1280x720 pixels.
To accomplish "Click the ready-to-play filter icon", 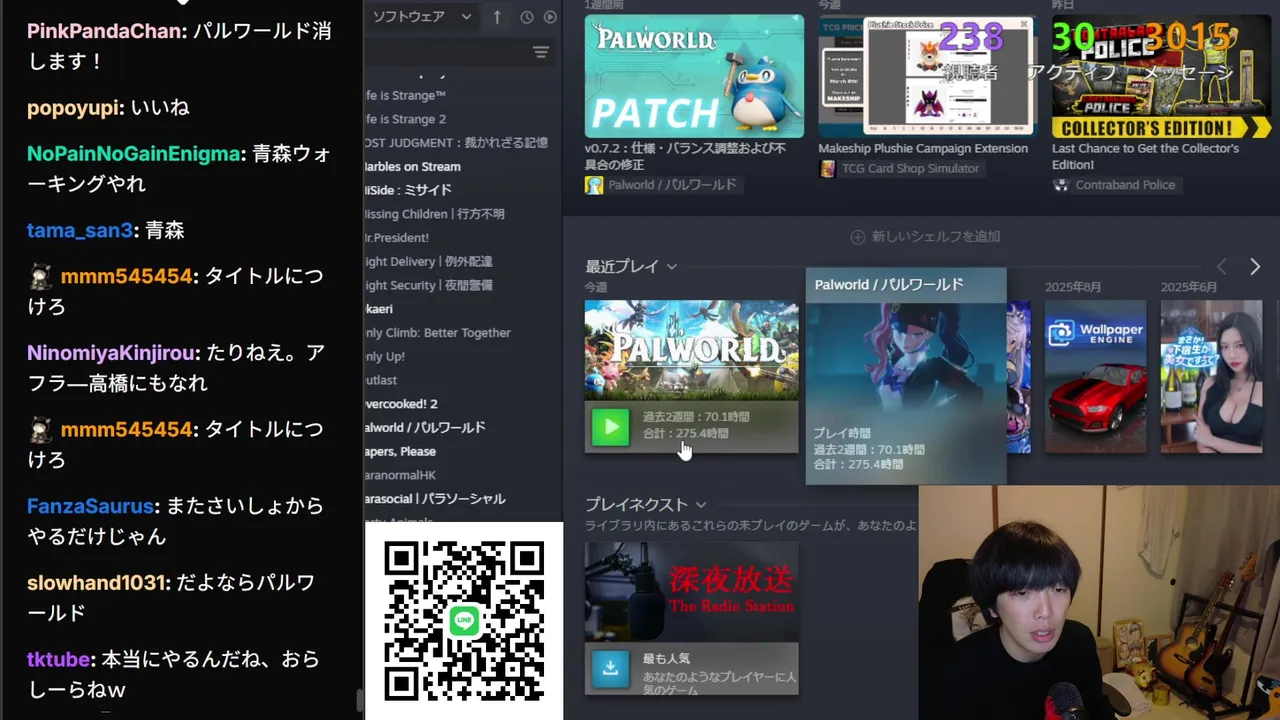I will pos(551,17).
